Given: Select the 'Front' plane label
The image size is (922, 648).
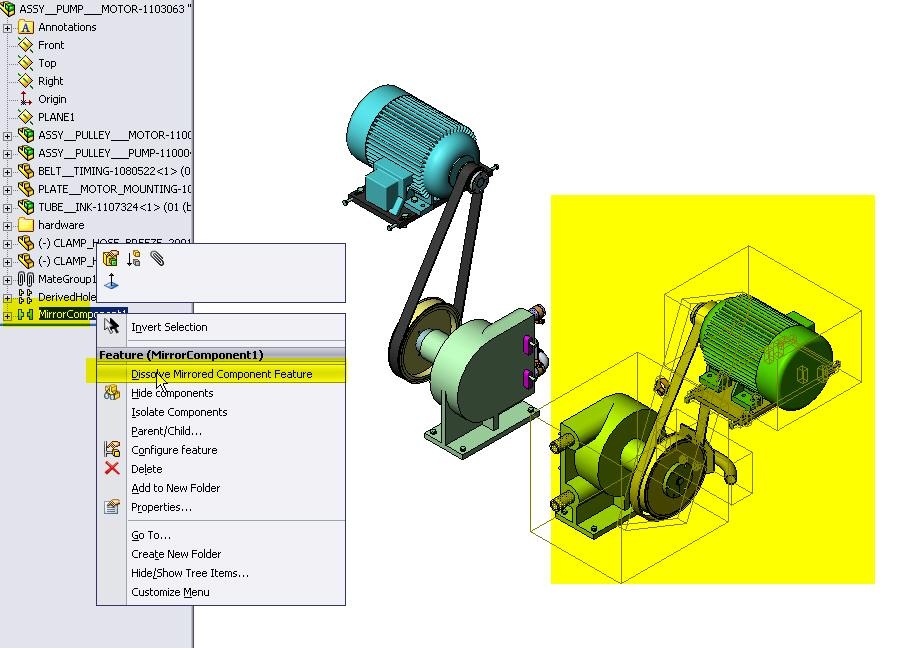Looking at the screenshot, I should pos(51,45).
